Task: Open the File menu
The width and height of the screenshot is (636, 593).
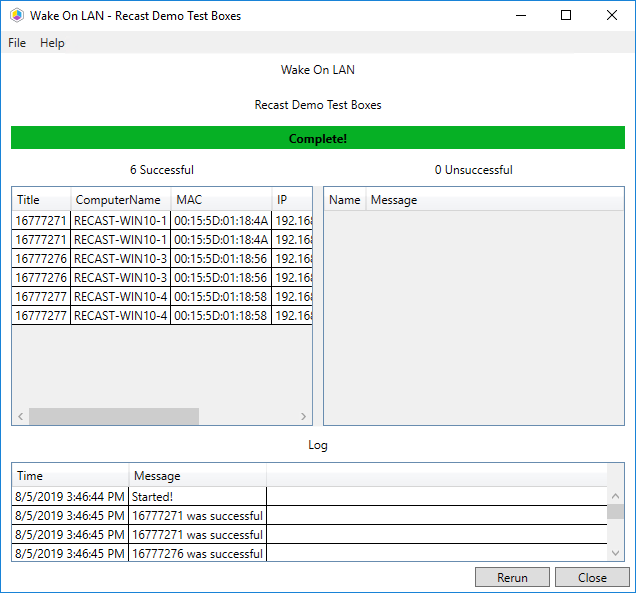Action: tap(17, 43)
